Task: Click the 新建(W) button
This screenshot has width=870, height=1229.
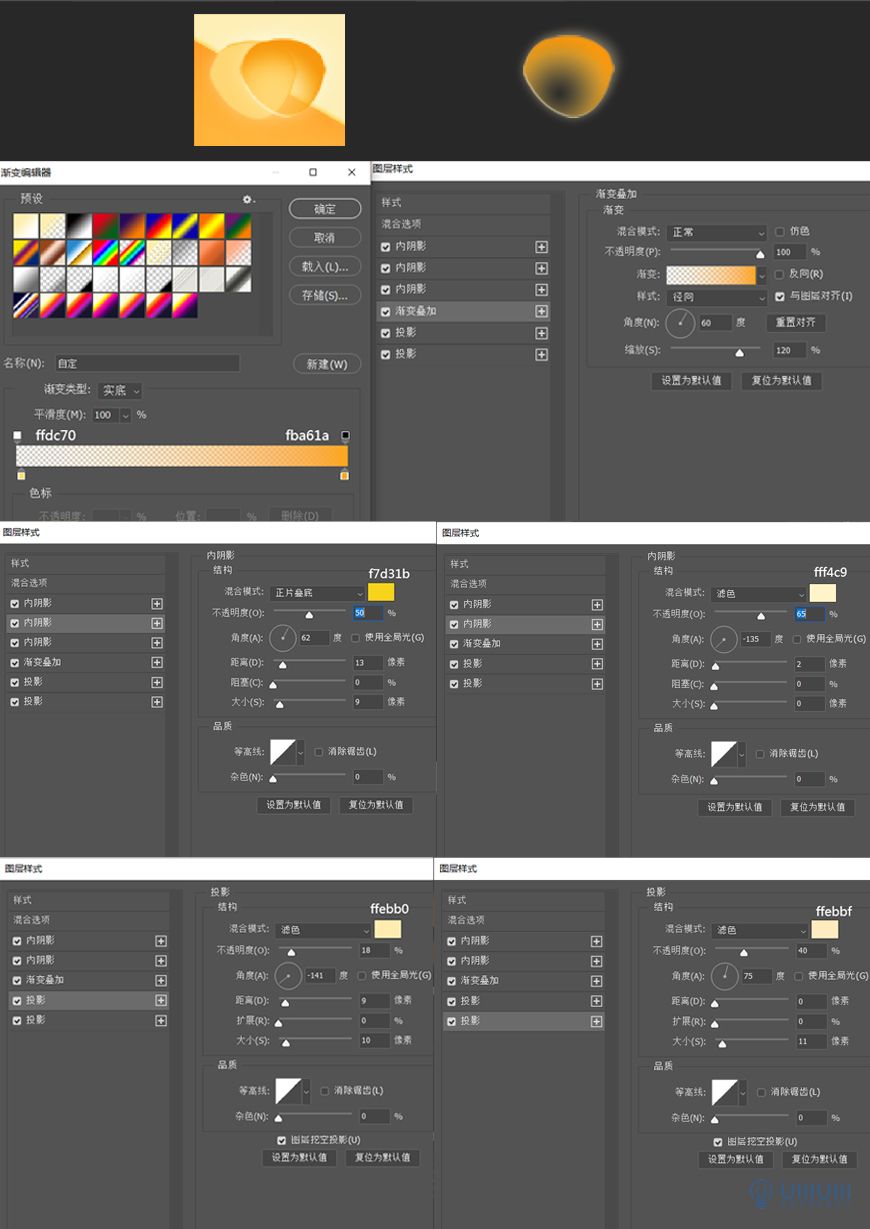Action: coord(326,364)
